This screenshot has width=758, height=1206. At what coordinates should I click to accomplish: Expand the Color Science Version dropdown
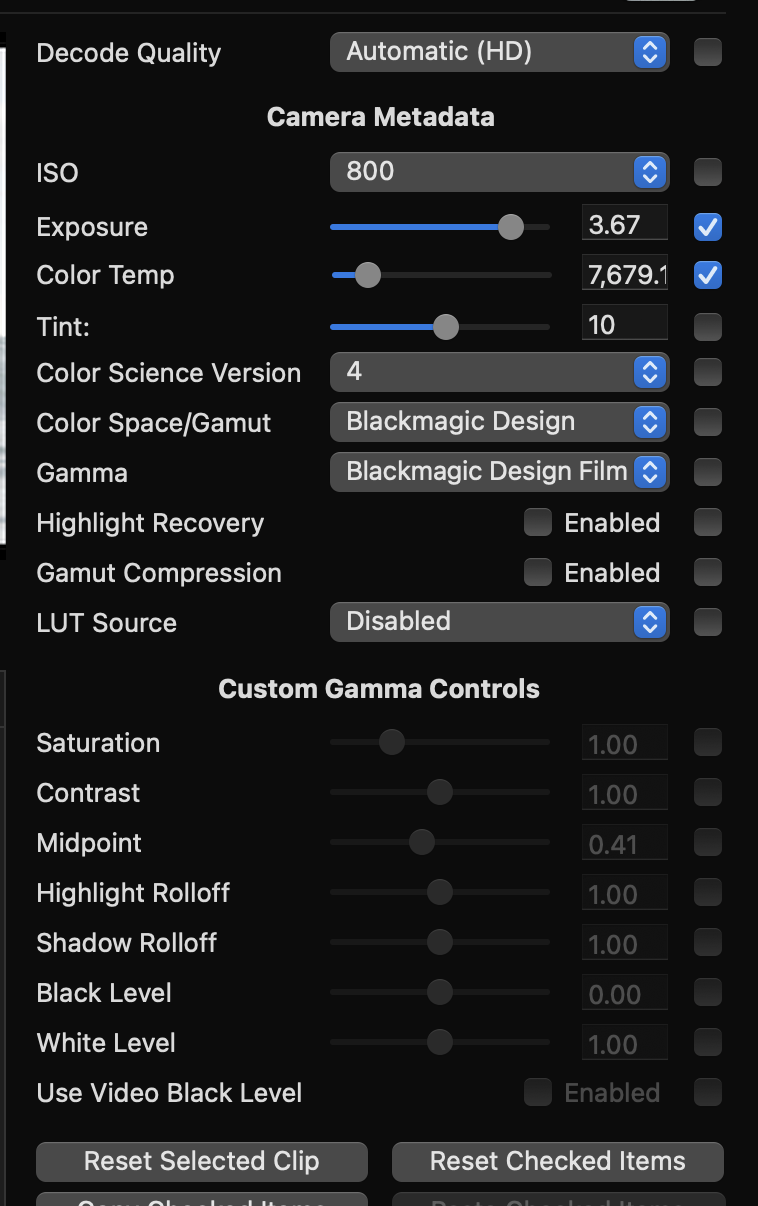499,372
